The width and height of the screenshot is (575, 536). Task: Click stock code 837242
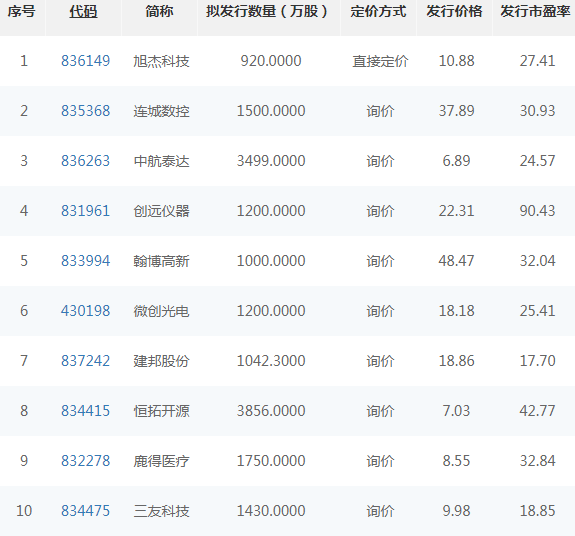click(85, 361)
